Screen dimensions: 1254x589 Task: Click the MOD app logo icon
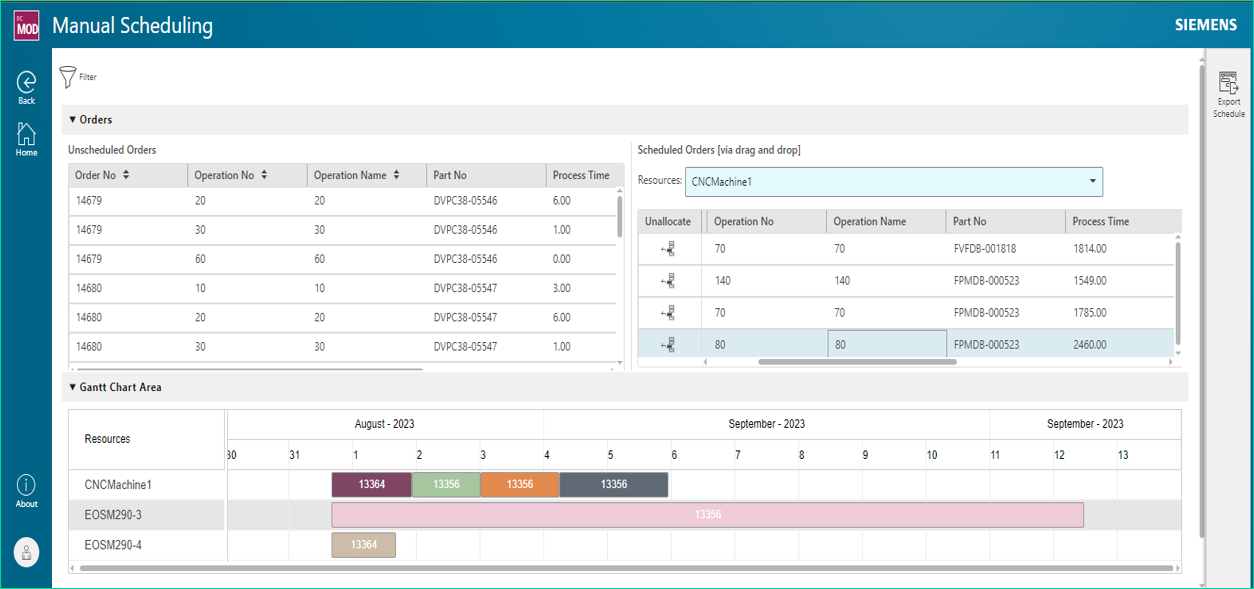coord(26,25)
